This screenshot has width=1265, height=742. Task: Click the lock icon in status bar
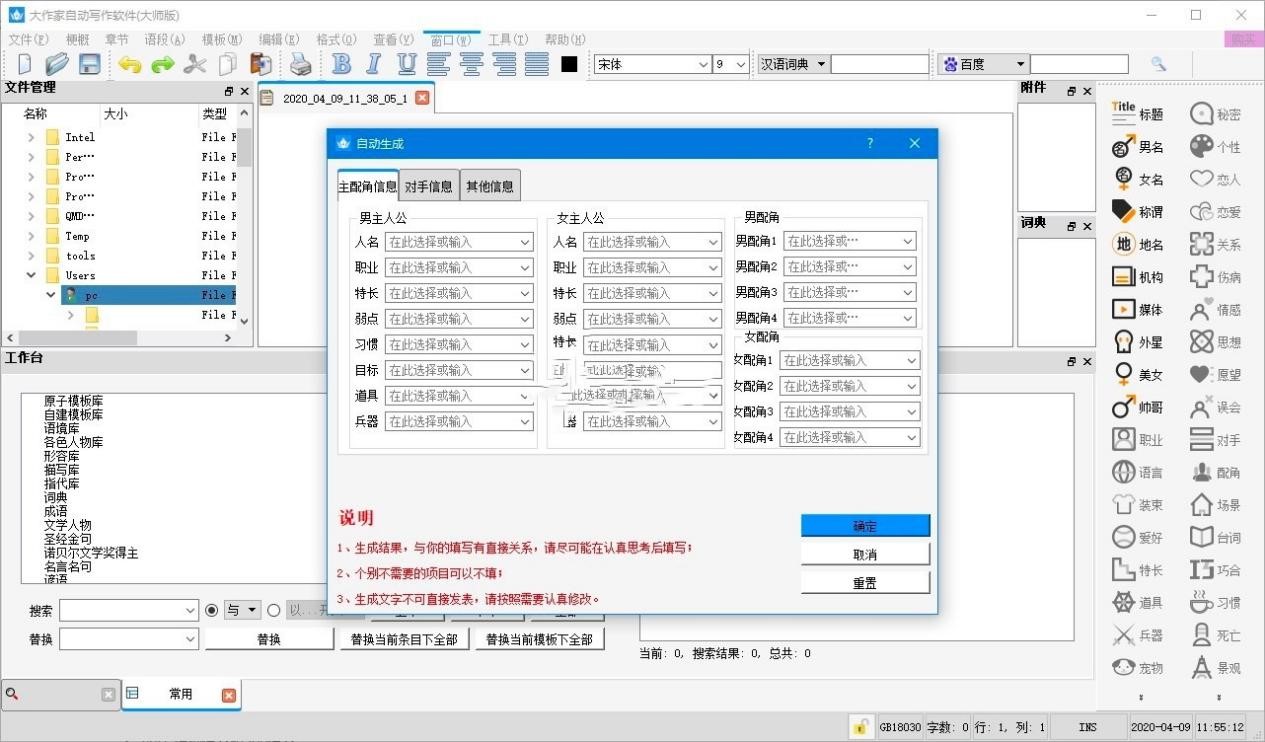859,727
